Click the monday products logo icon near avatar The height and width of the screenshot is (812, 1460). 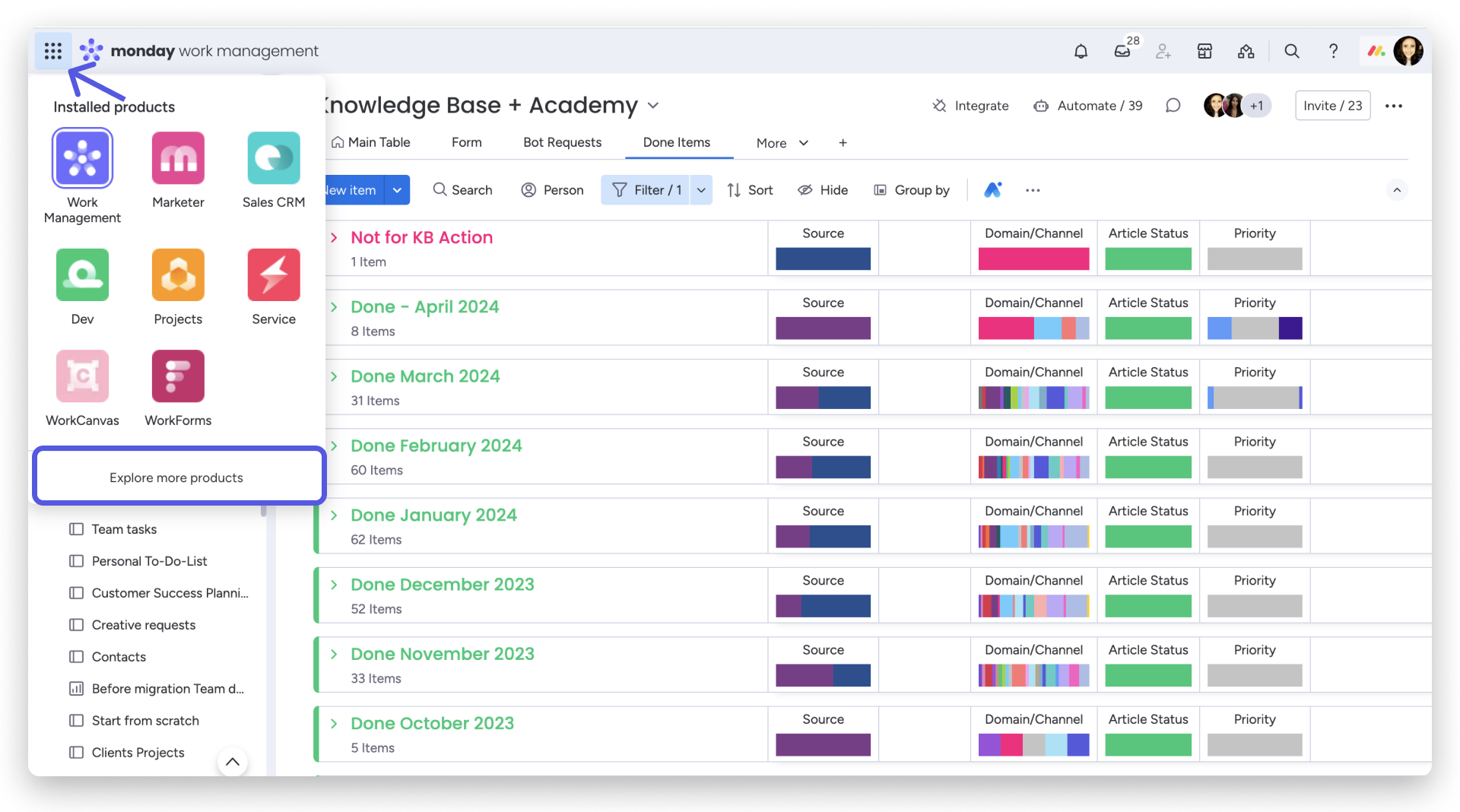tap(1376, 51)
